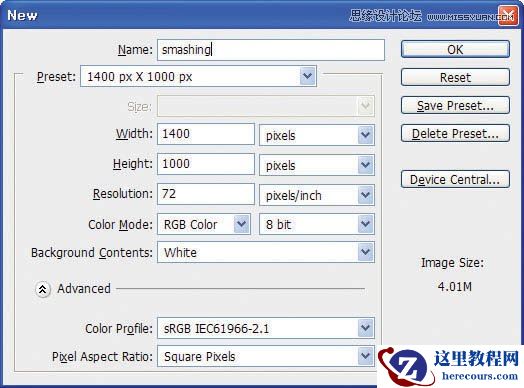Click Save Preset button

[455, 106]
